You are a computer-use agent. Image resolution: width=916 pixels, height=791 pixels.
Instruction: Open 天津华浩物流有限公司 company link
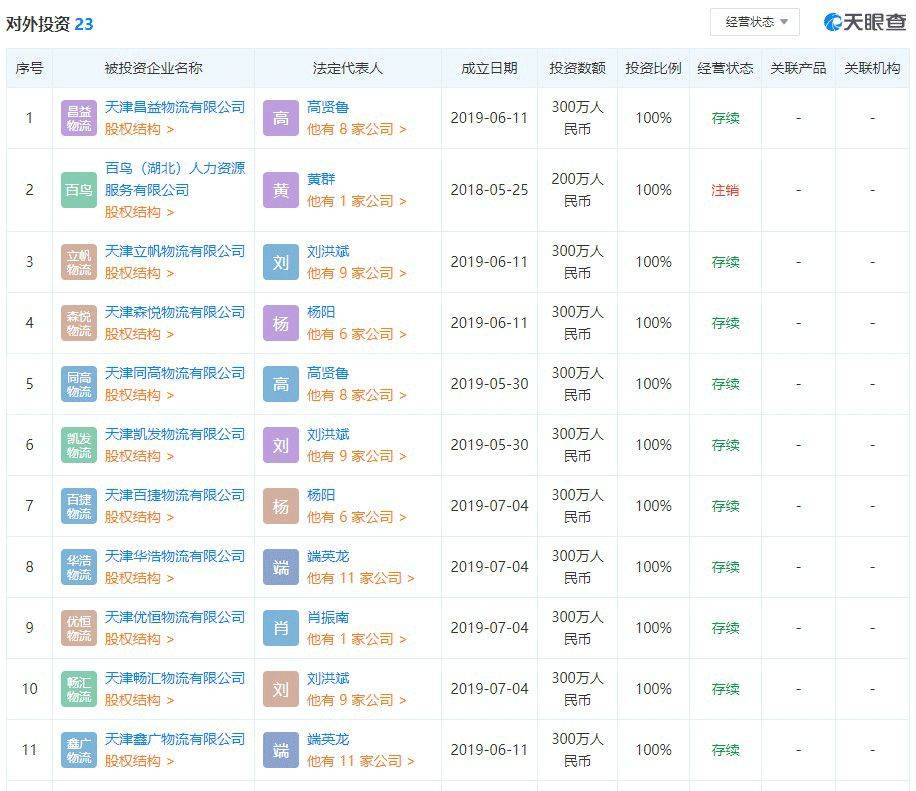(175, 557)
